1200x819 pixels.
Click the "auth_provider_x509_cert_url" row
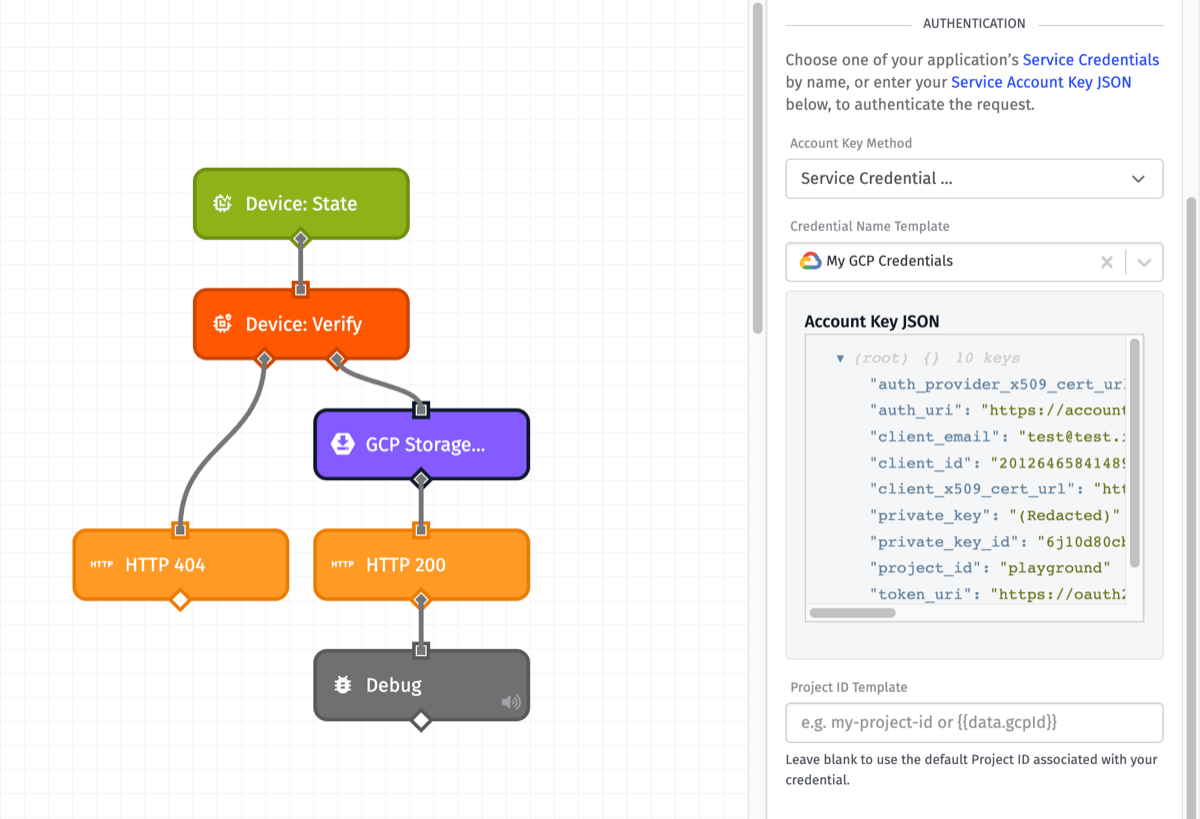click(x=998, y=384)
